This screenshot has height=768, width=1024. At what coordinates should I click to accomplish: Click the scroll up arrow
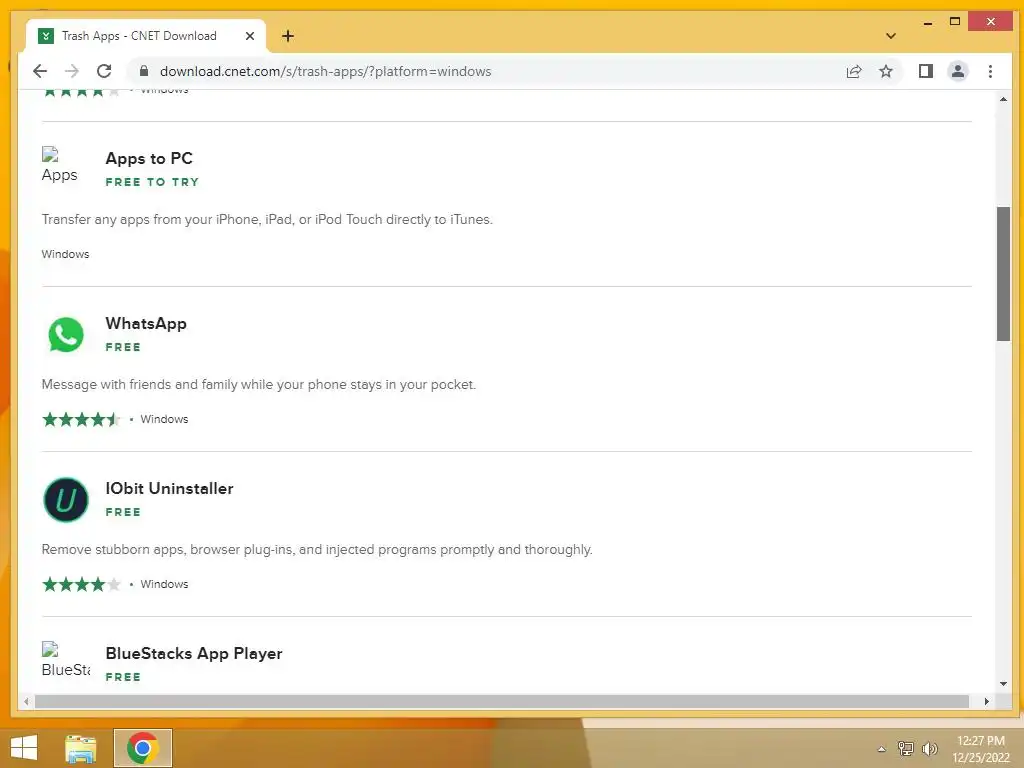pyautogui.click(x=1003, y=99)
